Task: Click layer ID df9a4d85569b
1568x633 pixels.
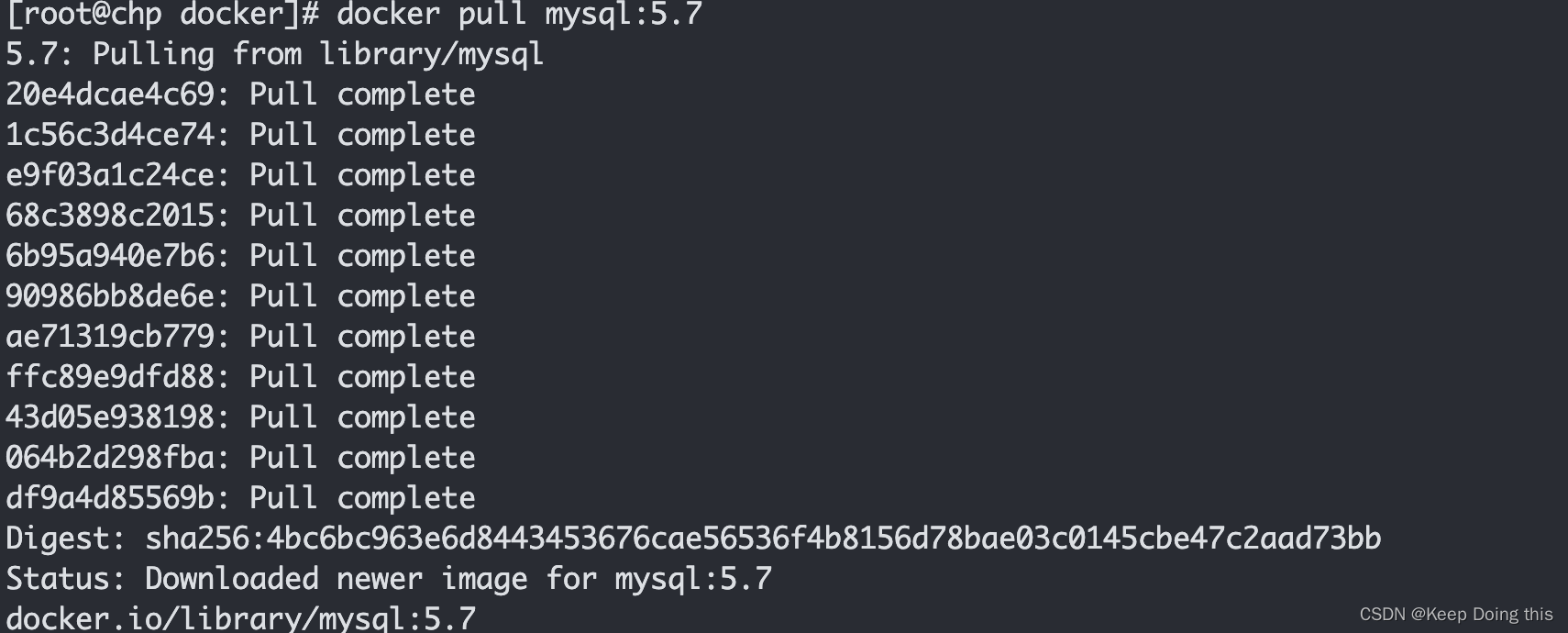Action: [x=110, y=498]
